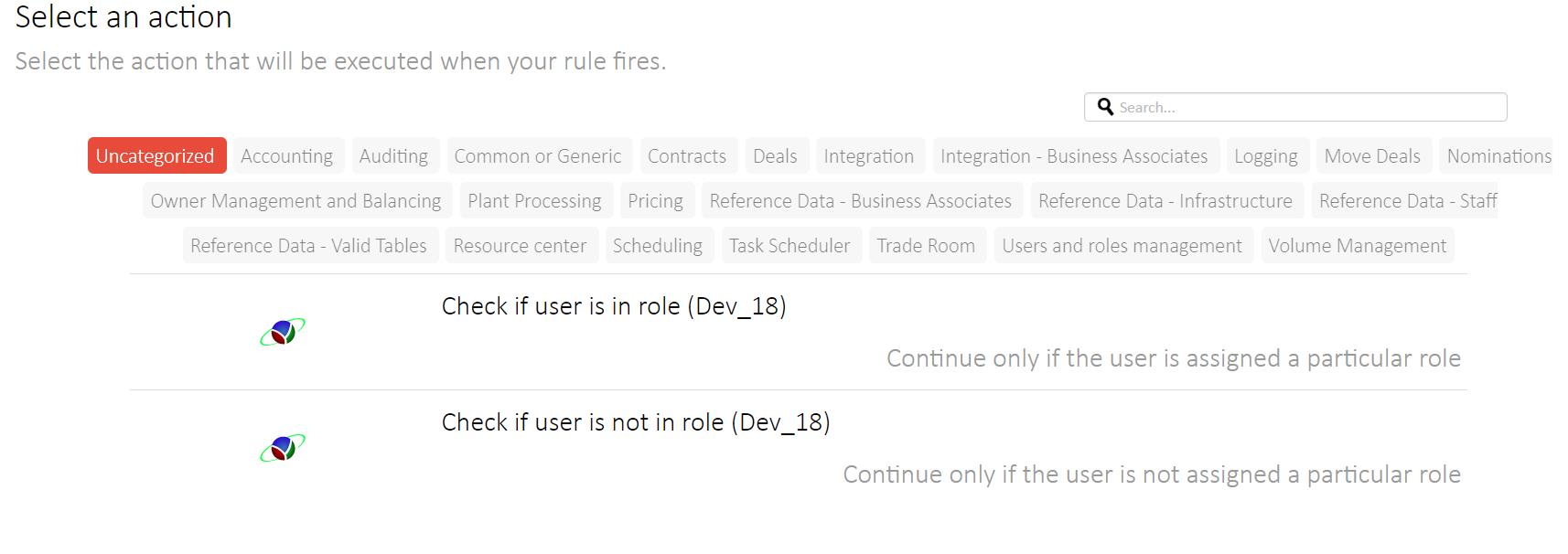Show Common or Generic actions
This screenshot has width=1568, height=554.
click(x=538, y=156)
